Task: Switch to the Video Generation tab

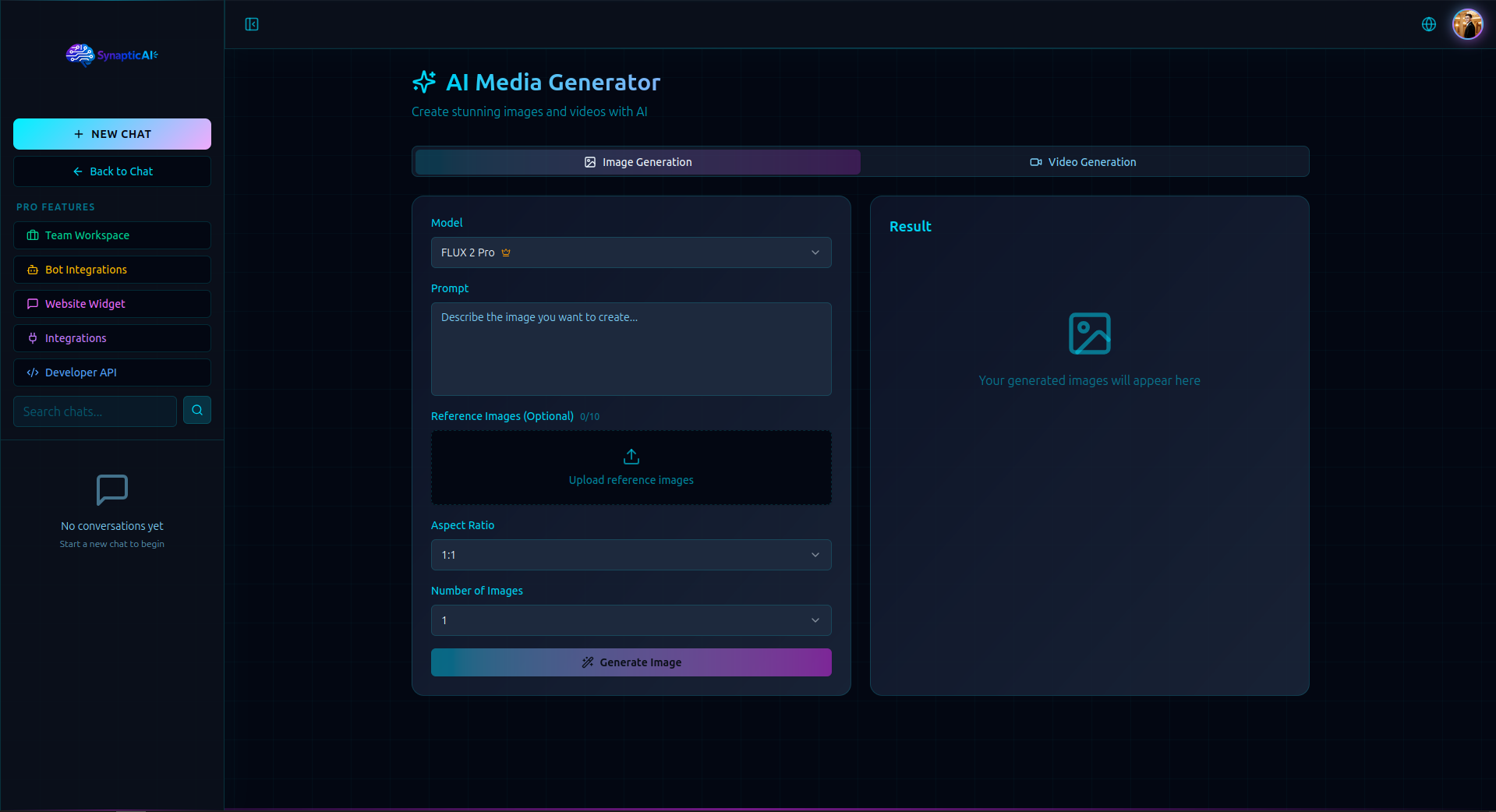Action: pyautogui.click(x=1083, y=161)
